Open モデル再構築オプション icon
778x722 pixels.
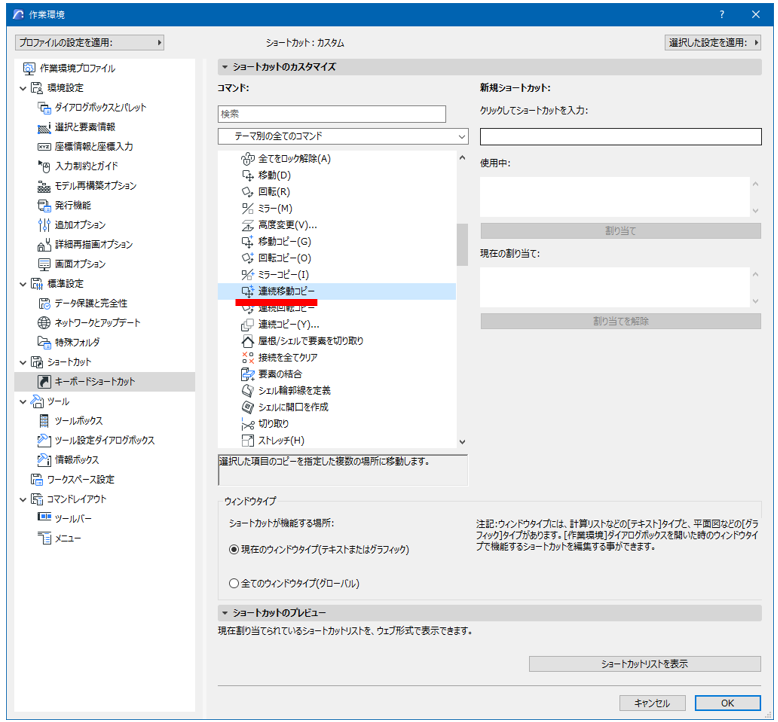click(44, 186)
